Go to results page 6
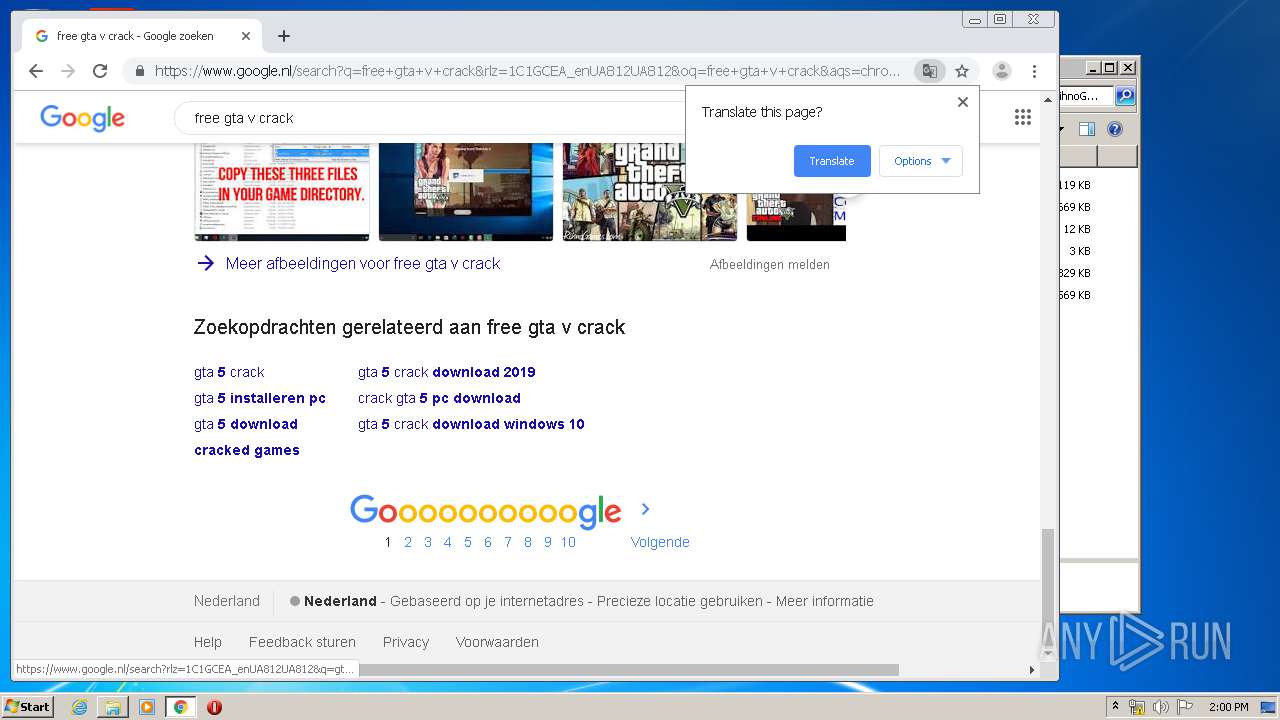The width and height of the screenshot is (1280, 720). tap(488, 542)
